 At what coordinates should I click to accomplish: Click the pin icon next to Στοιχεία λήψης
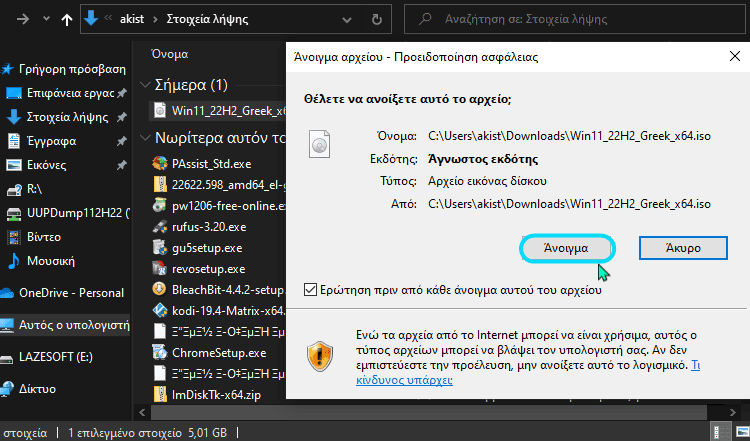tap(122, 117)
